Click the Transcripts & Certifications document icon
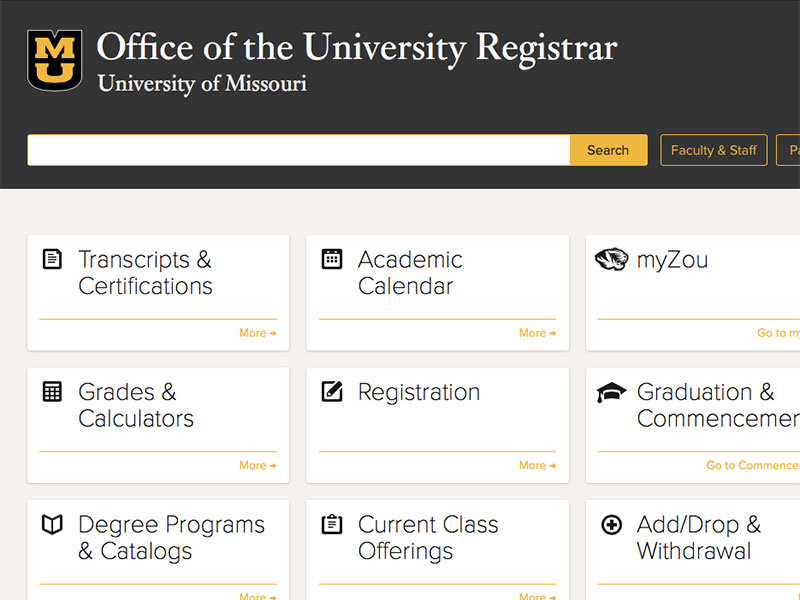This screenshot has height=600, width=800. tap(52, 259)
